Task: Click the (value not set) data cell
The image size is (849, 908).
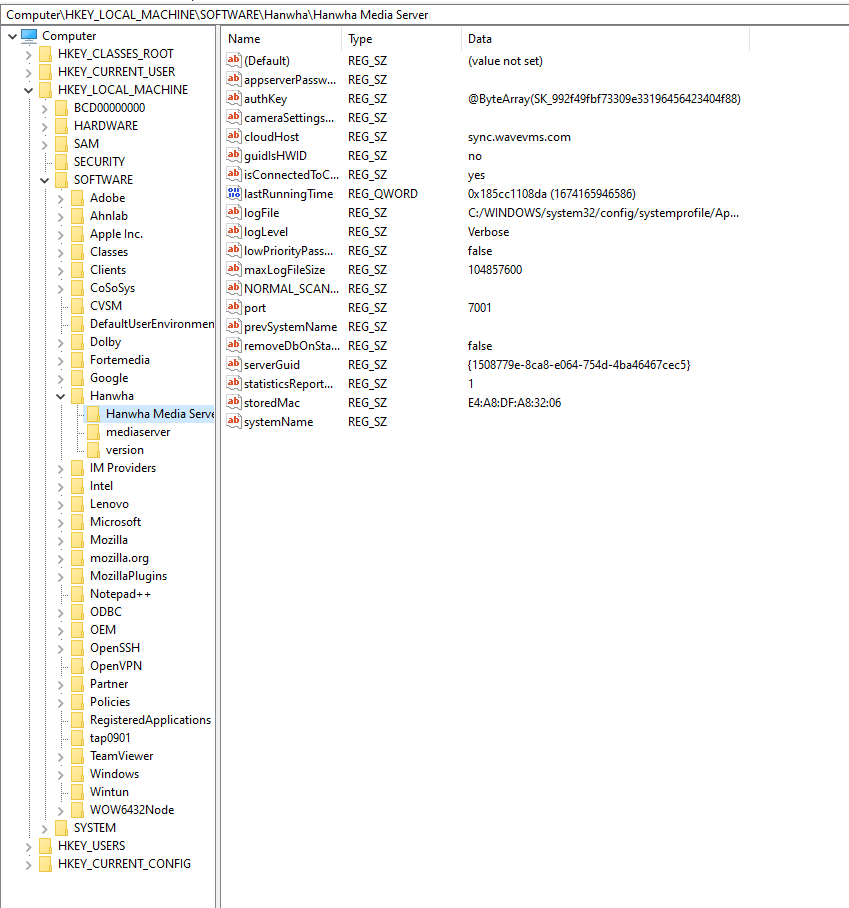Action: pyautogui.click(x=505, y=60)
